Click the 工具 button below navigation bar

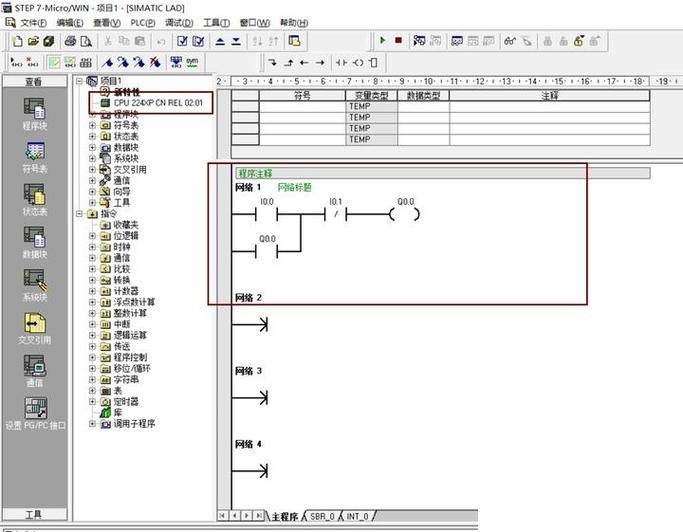click(34, 515)
